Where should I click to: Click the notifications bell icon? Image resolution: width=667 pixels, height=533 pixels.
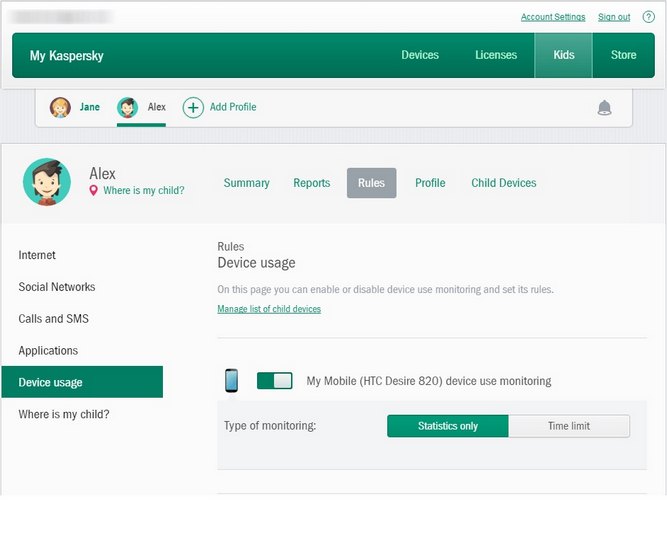[x=604, y=108]
